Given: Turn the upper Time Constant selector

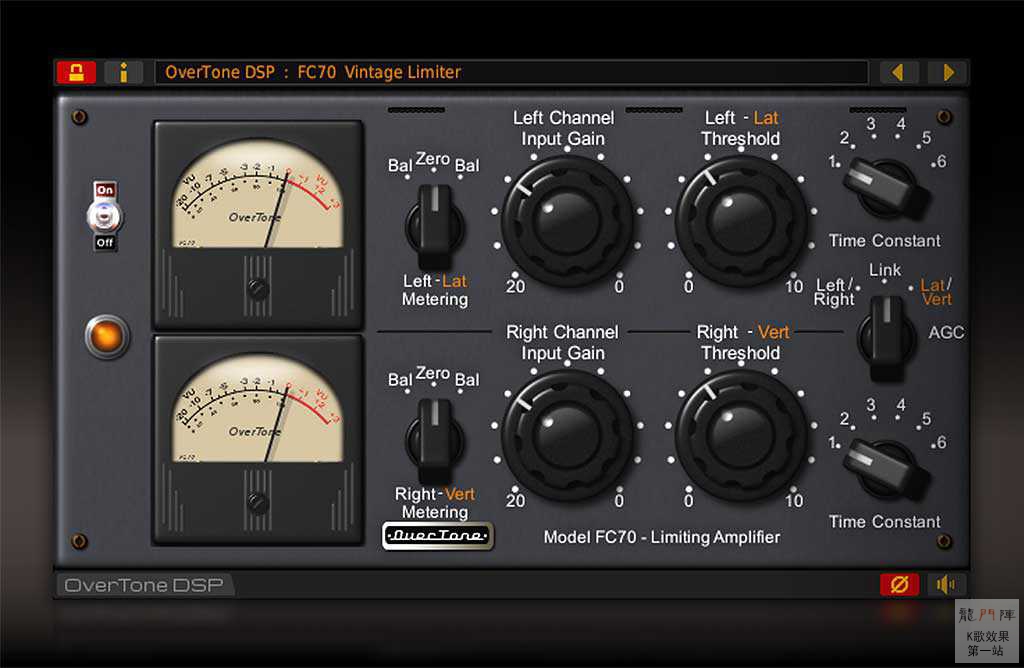Looking at the screenshot, I should [x=885, y=187].
